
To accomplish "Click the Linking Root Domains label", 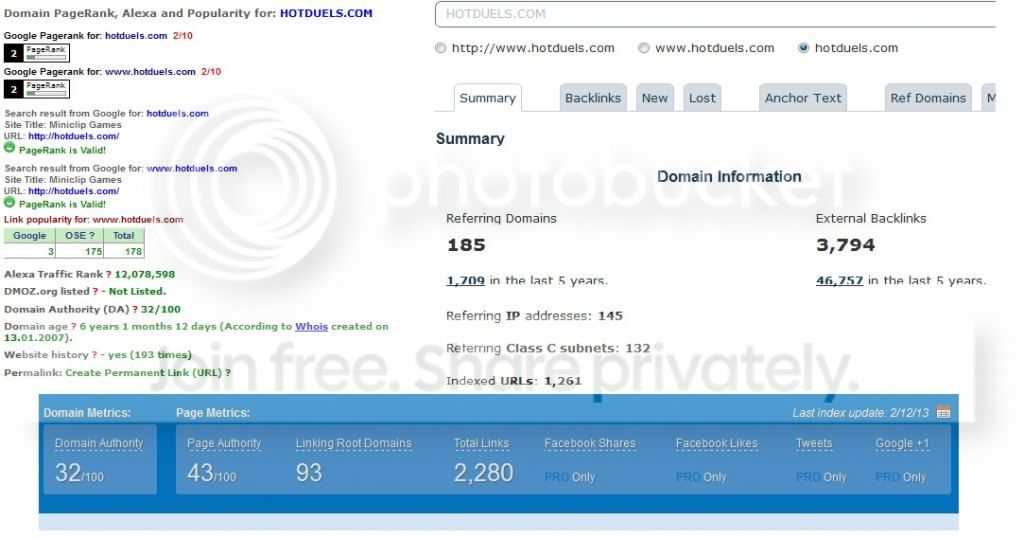I will click(353, 443).
